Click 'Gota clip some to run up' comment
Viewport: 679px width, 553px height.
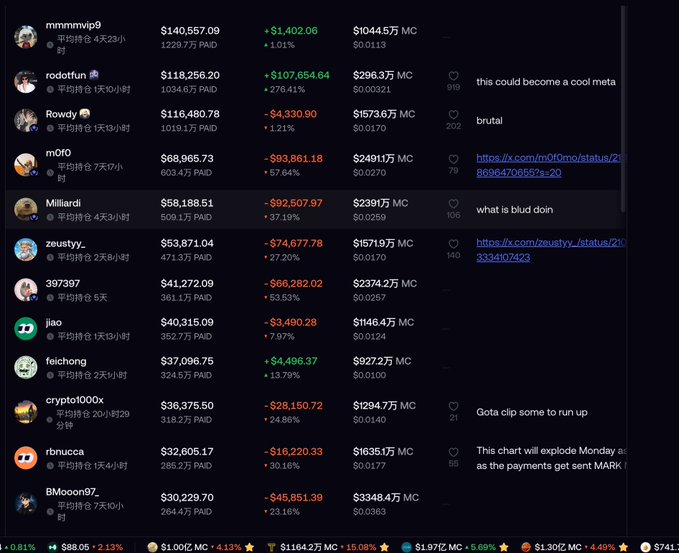pos(532,412)
